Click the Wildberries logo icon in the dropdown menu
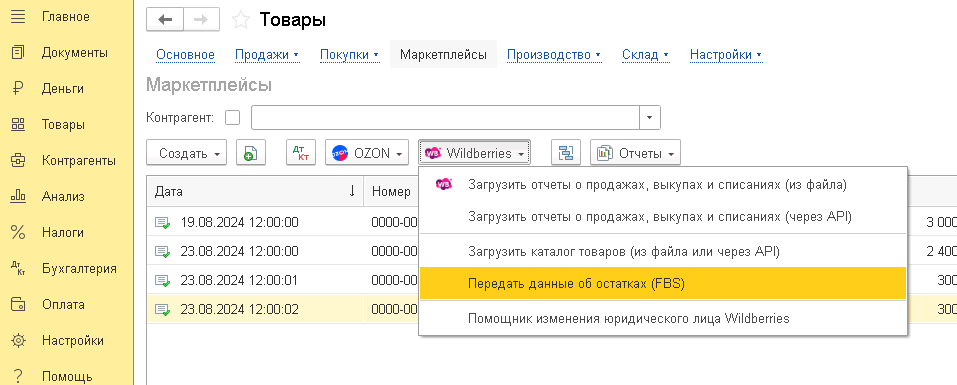 tap(444, 184)
